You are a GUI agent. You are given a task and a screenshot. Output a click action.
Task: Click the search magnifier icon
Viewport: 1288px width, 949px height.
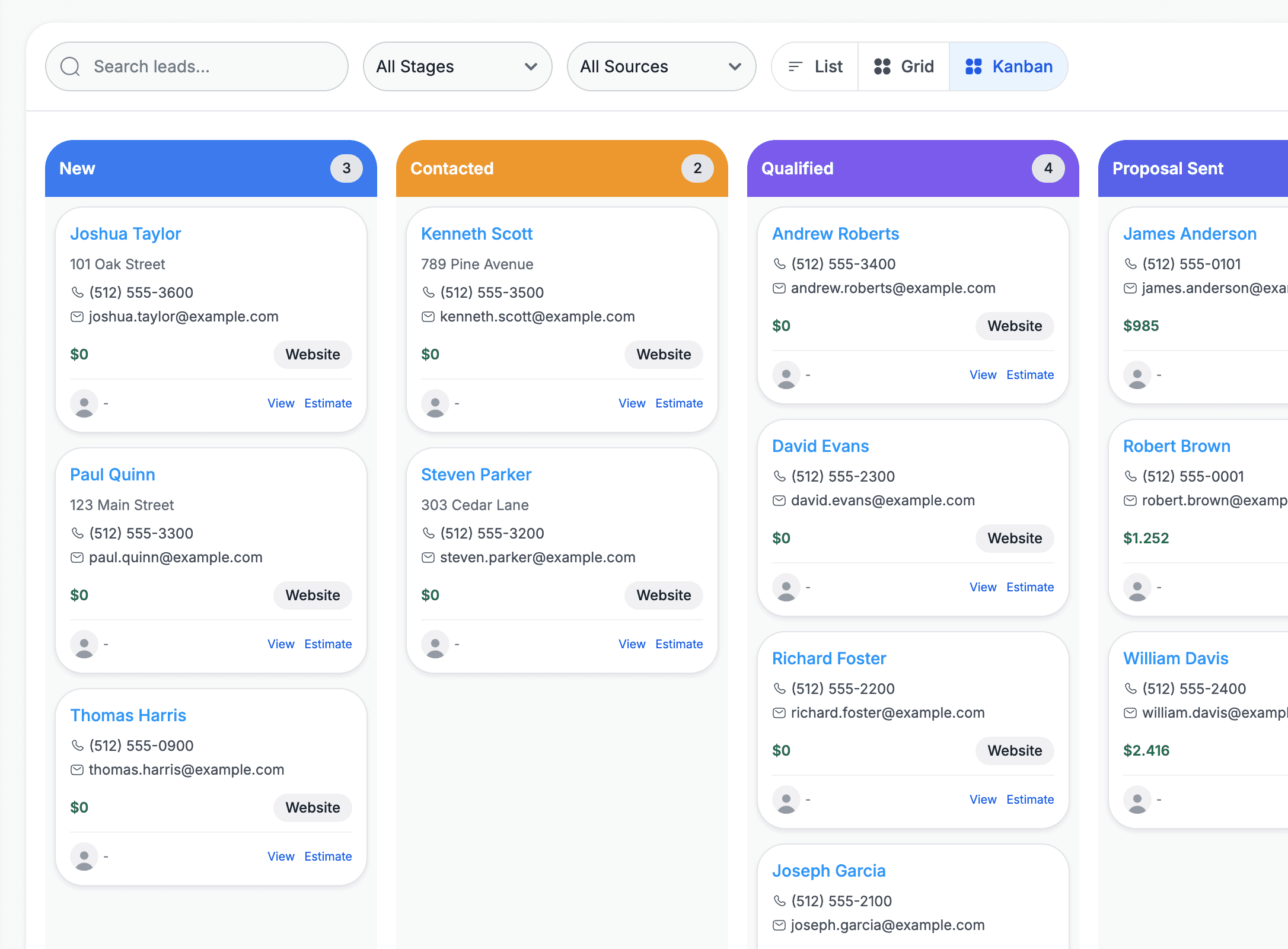[x=70, y=66]
